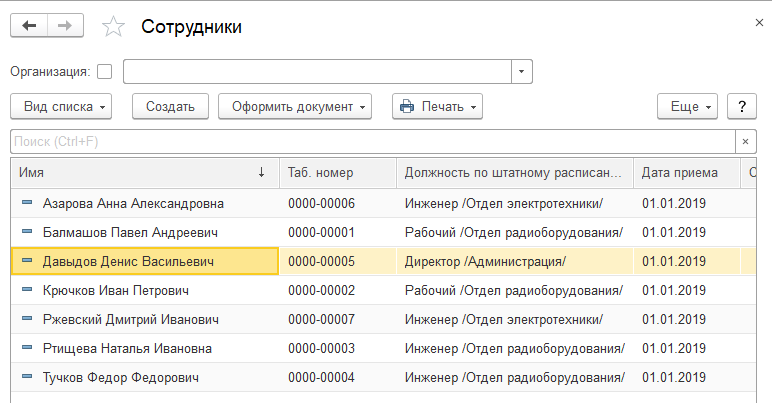Open the Вид списка dropdown menu
The width and height of the screenshot is (772, 403).
(60, 106)
